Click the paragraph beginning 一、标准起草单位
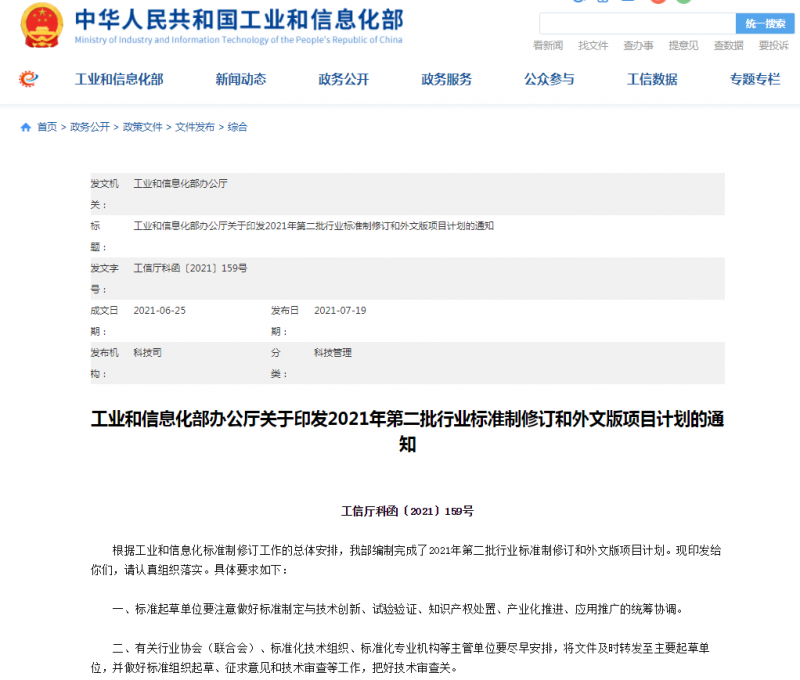 pyautogui.click(x=398, y=609)
